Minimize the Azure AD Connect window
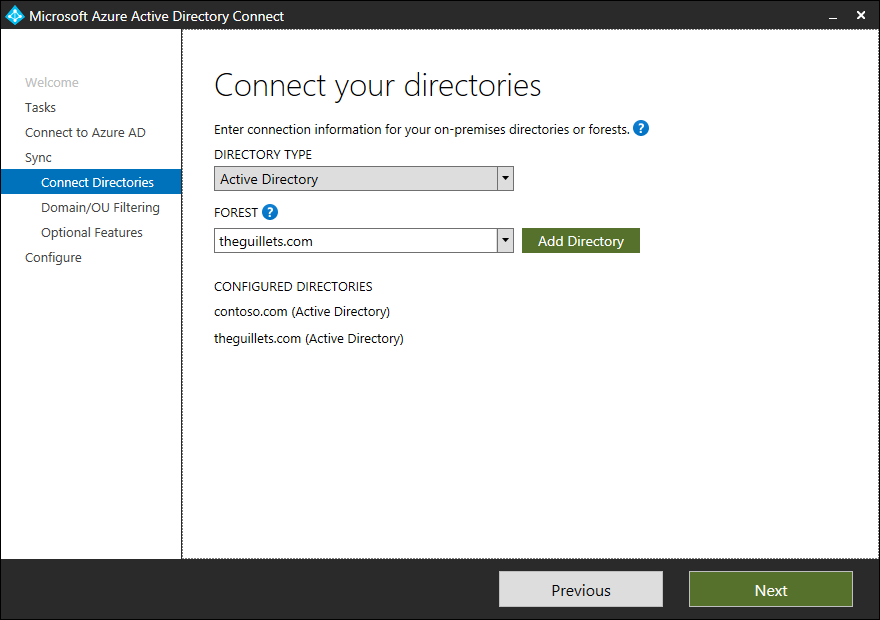This screenshot has height=620, width=880. tap(833, 15)
